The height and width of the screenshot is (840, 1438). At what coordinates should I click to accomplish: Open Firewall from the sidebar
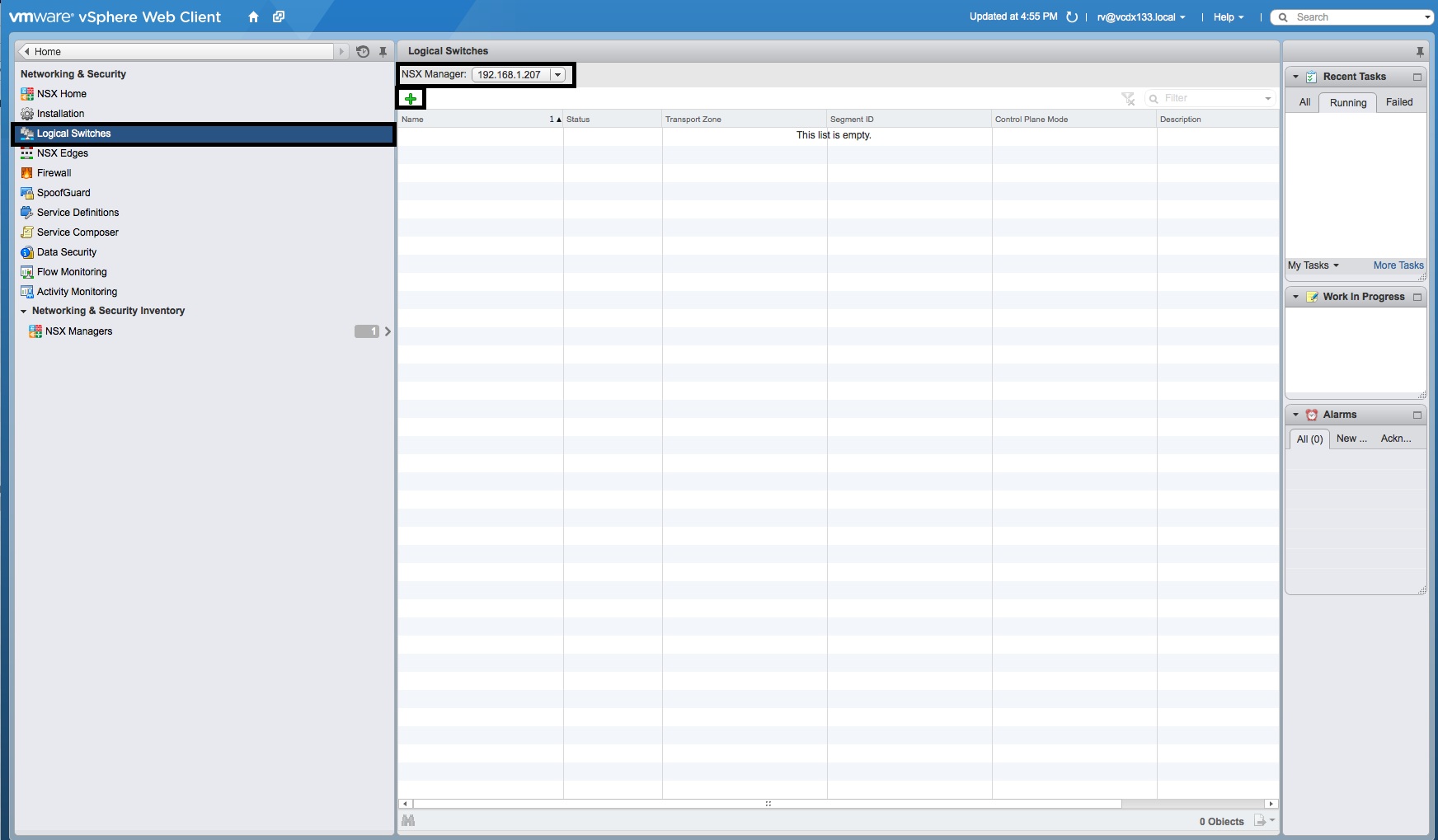[x=54, y=173]
